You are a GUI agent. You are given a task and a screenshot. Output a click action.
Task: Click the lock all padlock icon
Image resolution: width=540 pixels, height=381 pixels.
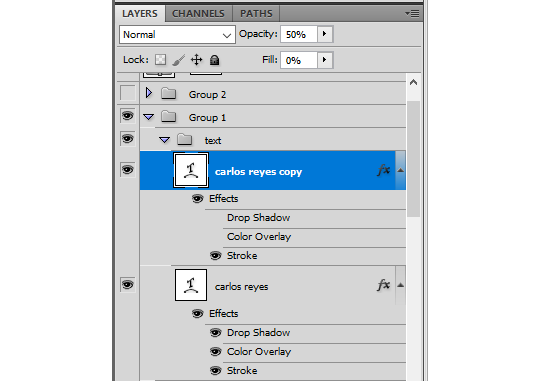(215, 60)
